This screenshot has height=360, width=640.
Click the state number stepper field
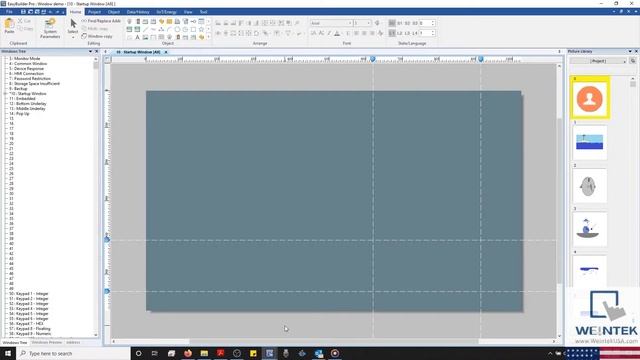click(x=427, y=23)
